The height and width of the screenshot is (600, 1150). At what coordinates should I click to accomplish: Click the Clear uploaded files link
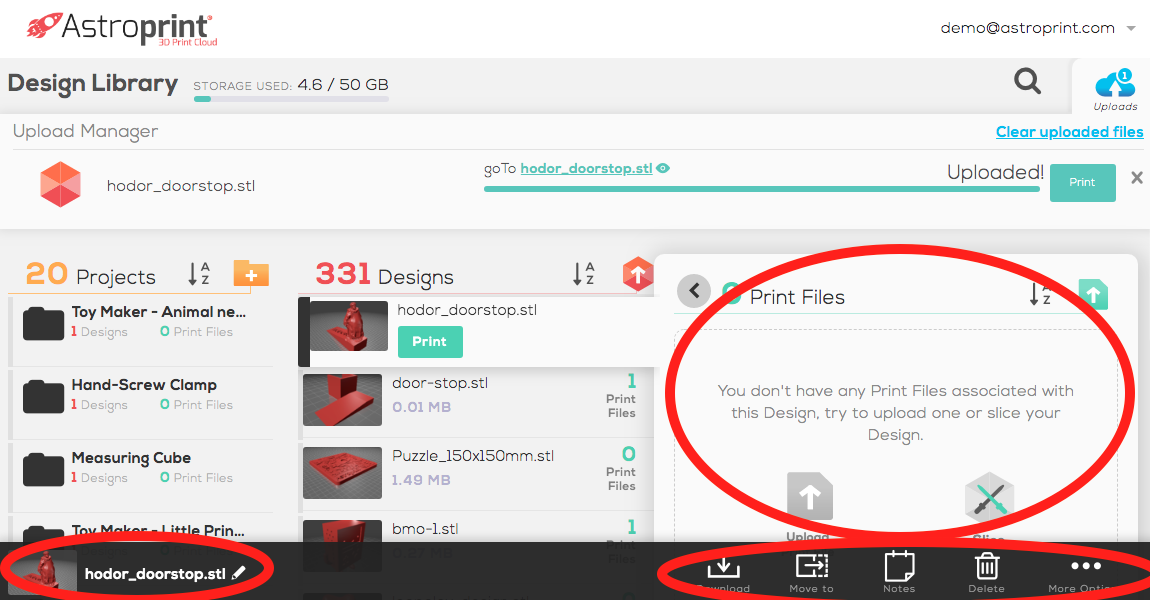[x=1069, y=132]
